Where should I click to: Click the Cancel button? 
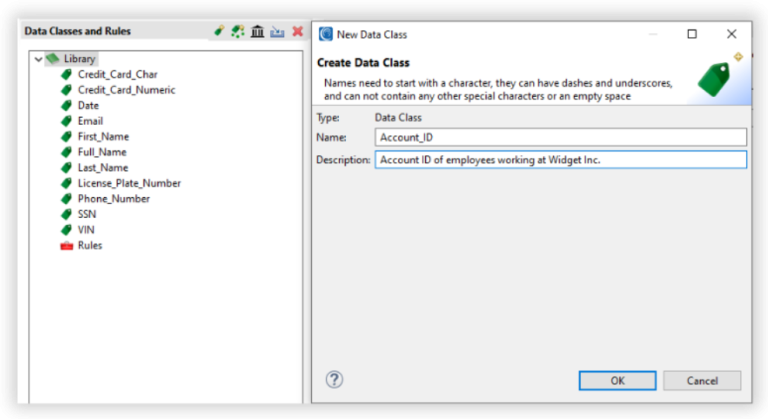click(702, 381)
